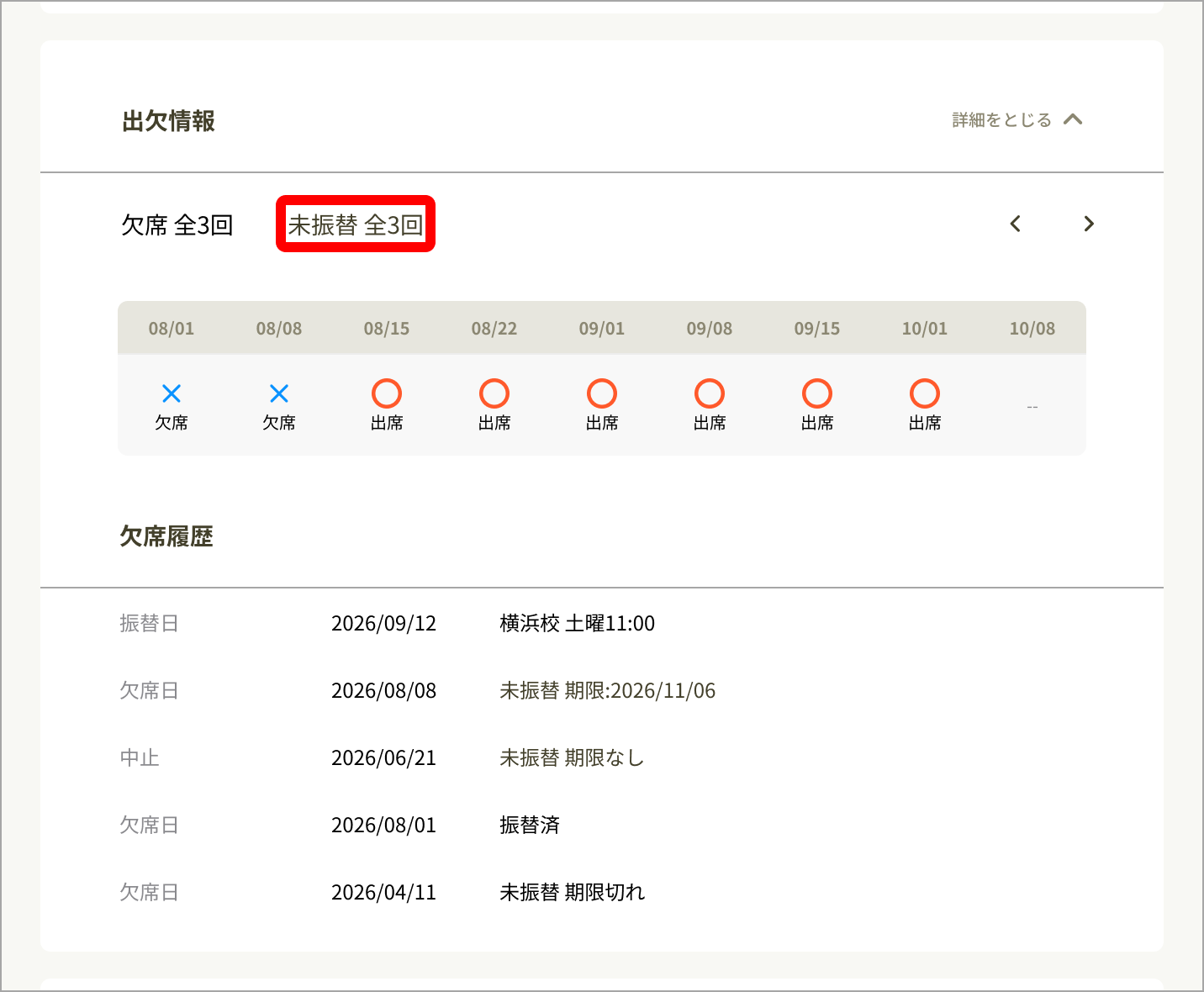Viewport: 1204px width, 992px height.
Task: Click the 振替済 status text
Action: coord(530,825)
